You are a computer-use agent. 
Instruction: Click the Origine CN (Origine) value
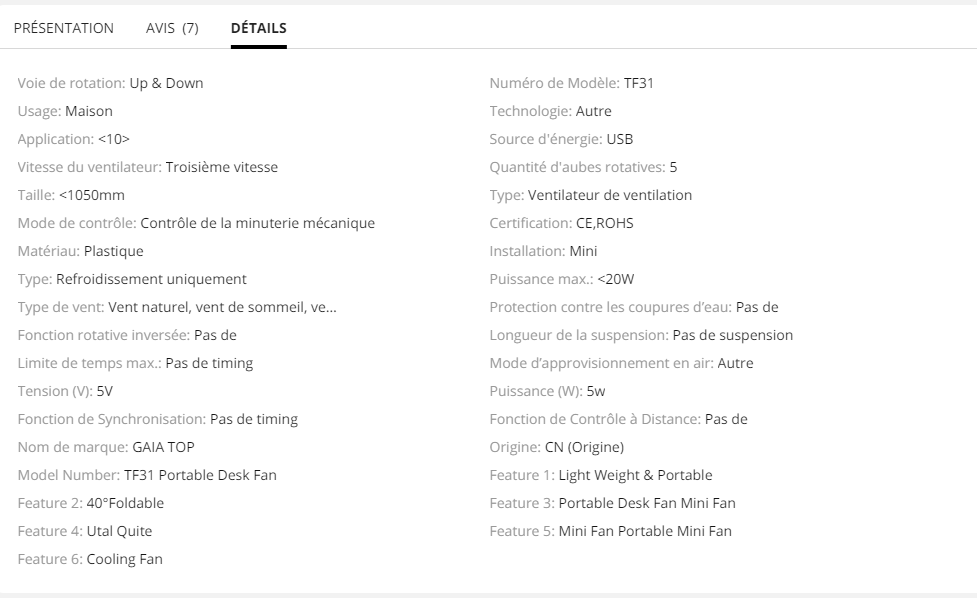pyautogui.click(x=584, y=447)
